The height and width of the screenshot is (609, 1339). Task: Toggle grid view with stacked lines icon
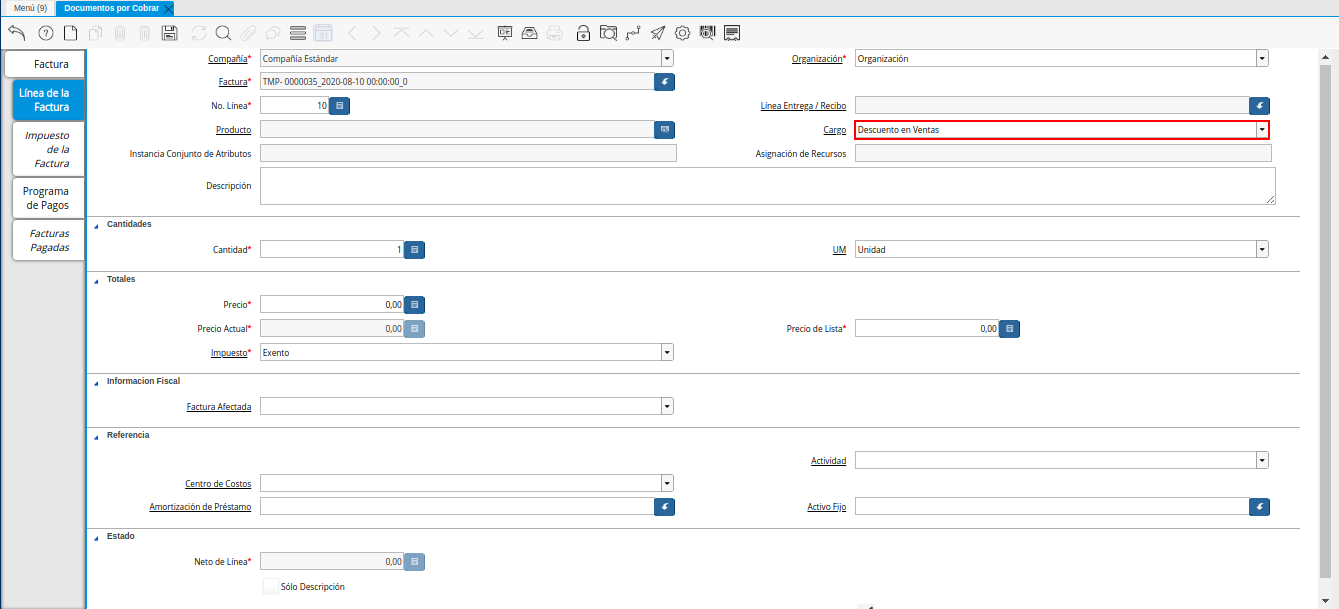(x=297, y=33)
